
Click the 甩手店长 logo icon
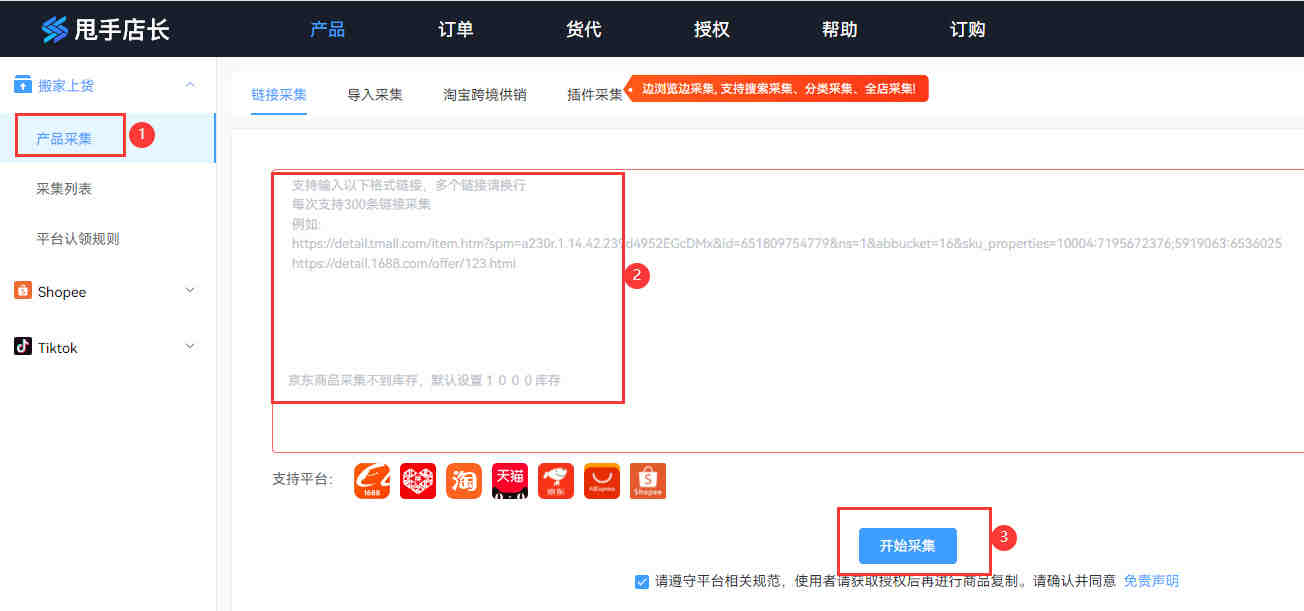pyautogui.click(x=55, y=29)
